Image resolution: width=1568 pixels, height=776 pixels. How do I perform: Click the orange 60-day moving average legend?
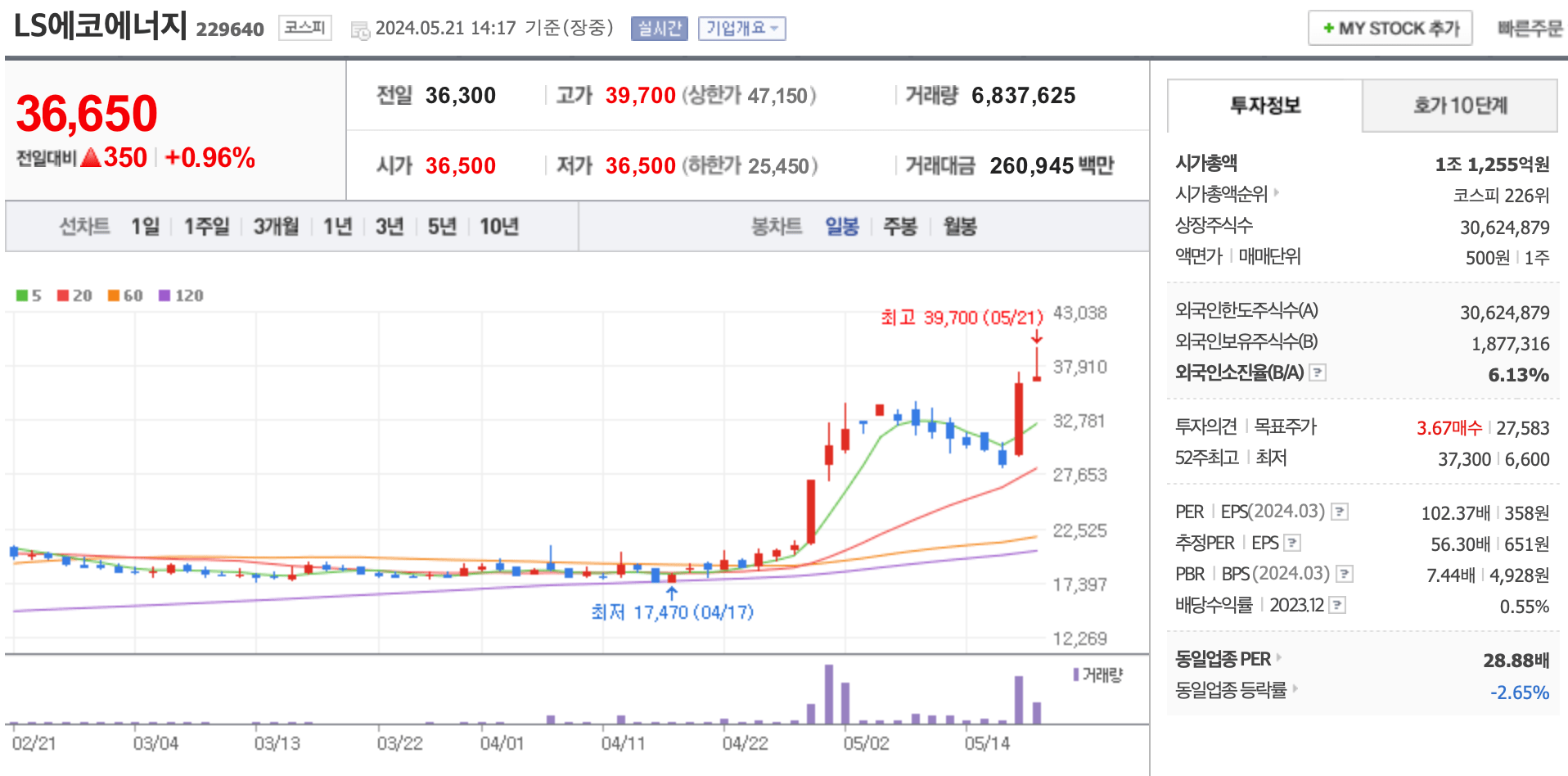click(125, 296)
